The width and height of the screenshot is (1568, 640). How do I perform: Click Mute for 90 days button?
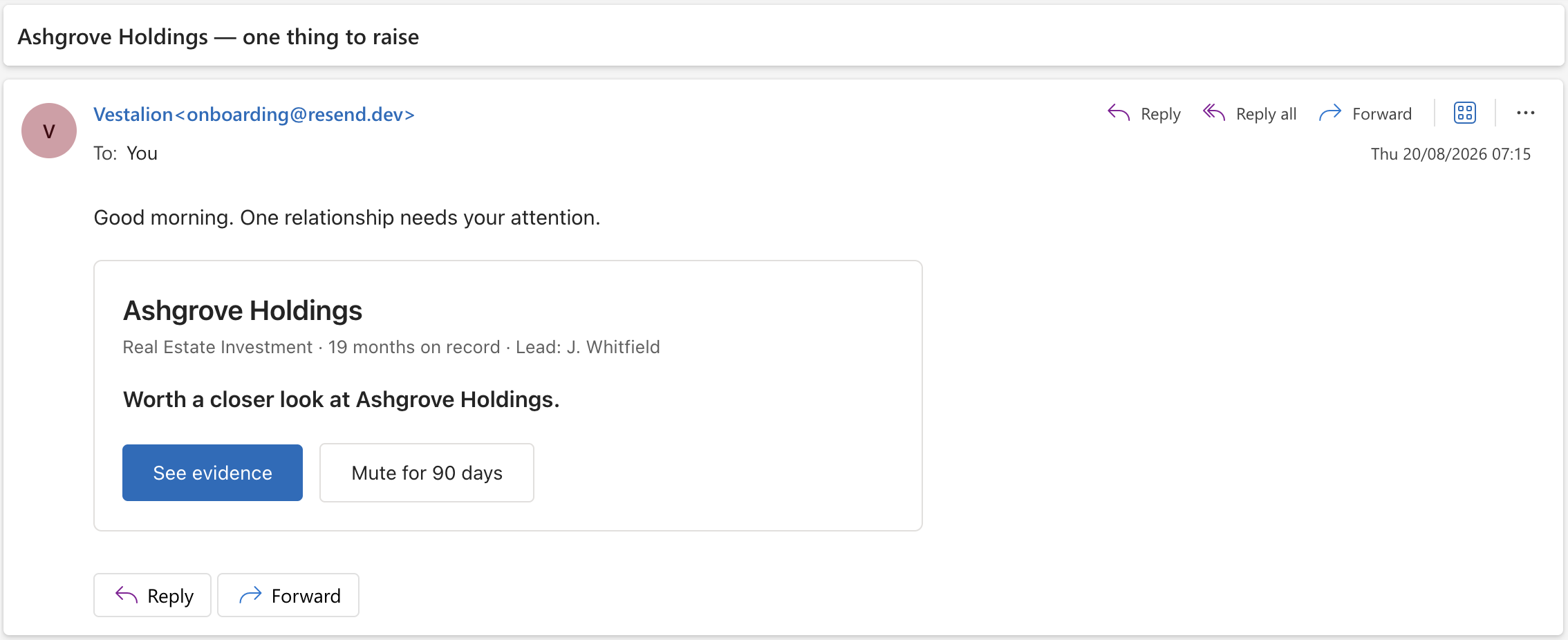tap(427, 473)
